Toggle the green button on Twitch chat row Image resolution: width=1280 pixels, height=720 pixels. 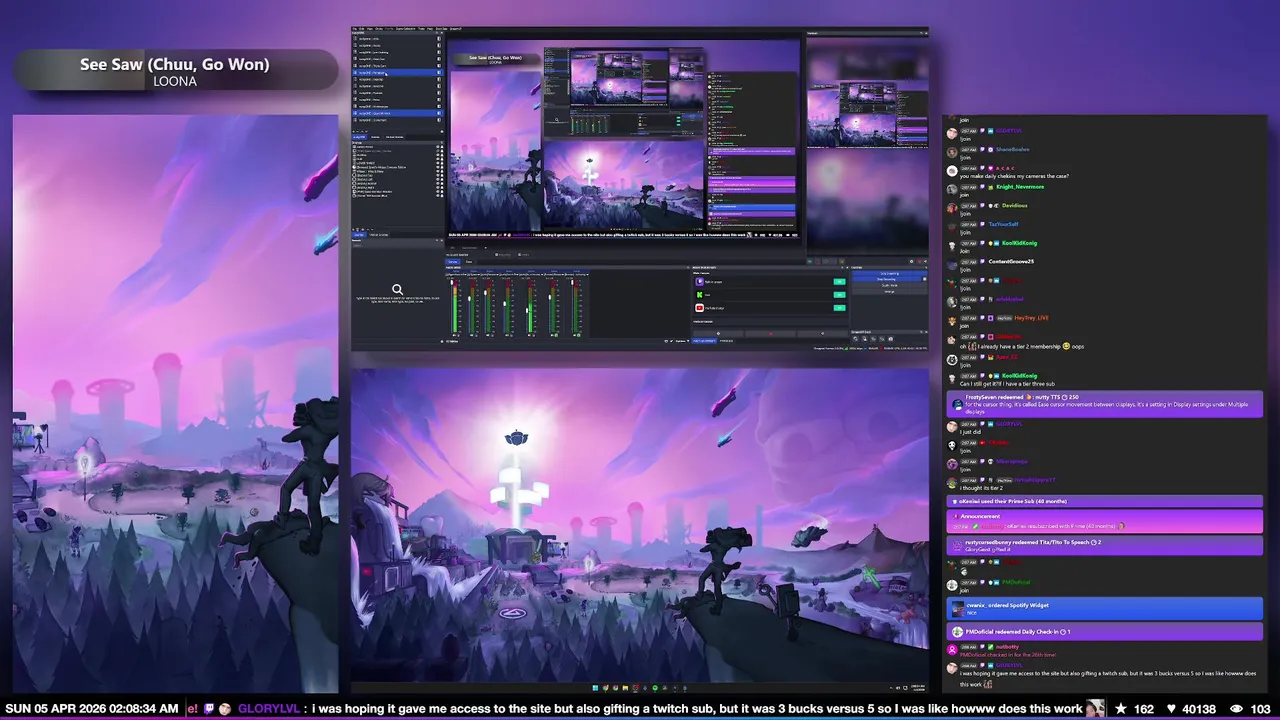(x=839, y=282)
